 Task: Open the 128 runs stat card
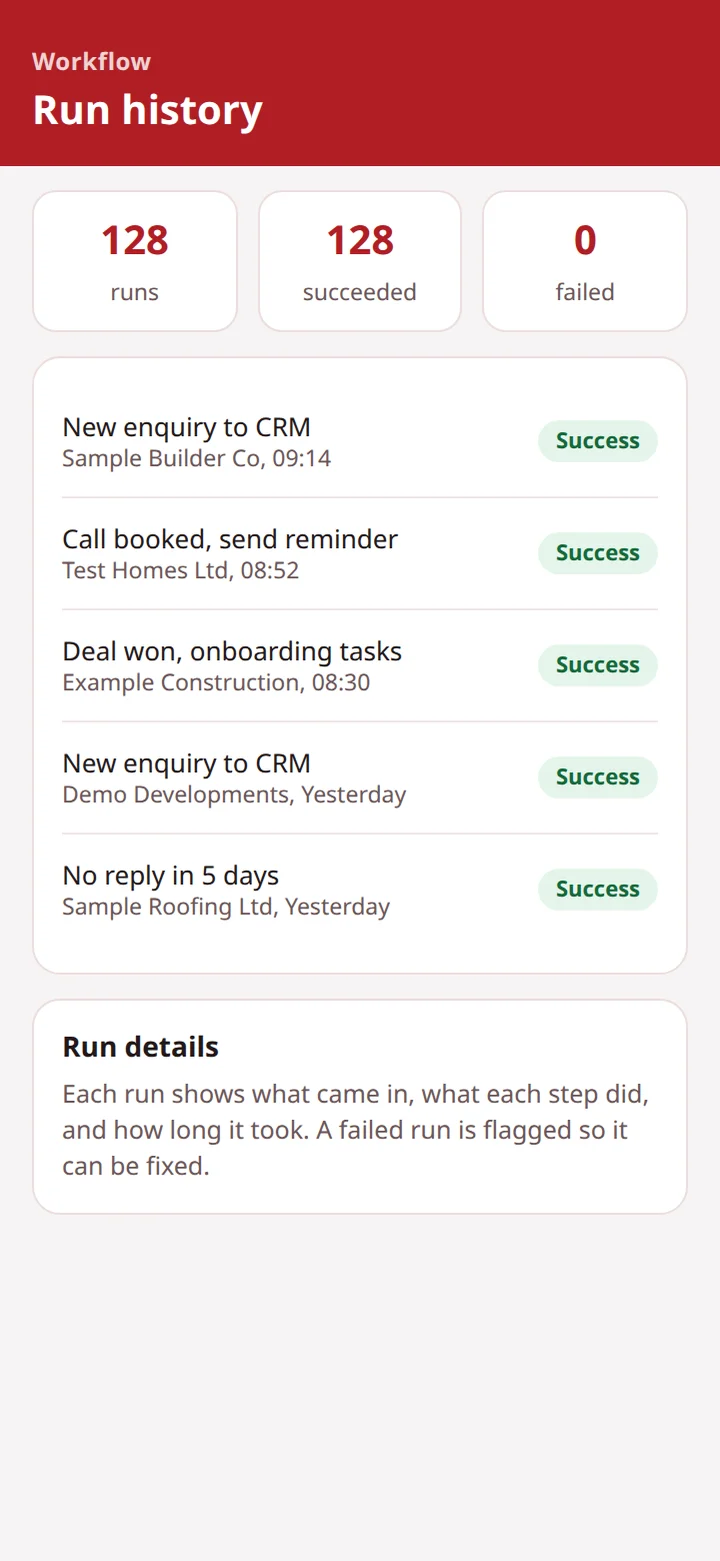click(x=135, y=261)
